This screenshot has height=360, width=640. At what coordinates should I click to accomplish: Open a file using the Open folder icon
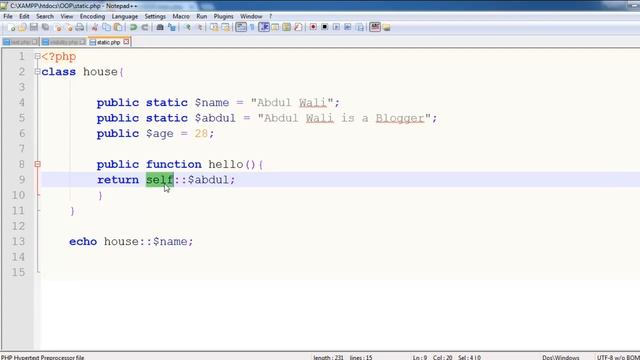coord(22,27)
